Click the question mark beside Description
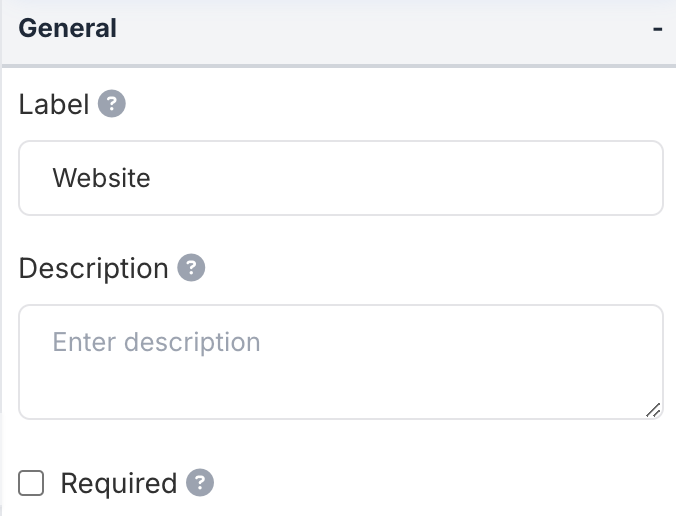Viewport: 676px width, 516px height. pos(191,268)
